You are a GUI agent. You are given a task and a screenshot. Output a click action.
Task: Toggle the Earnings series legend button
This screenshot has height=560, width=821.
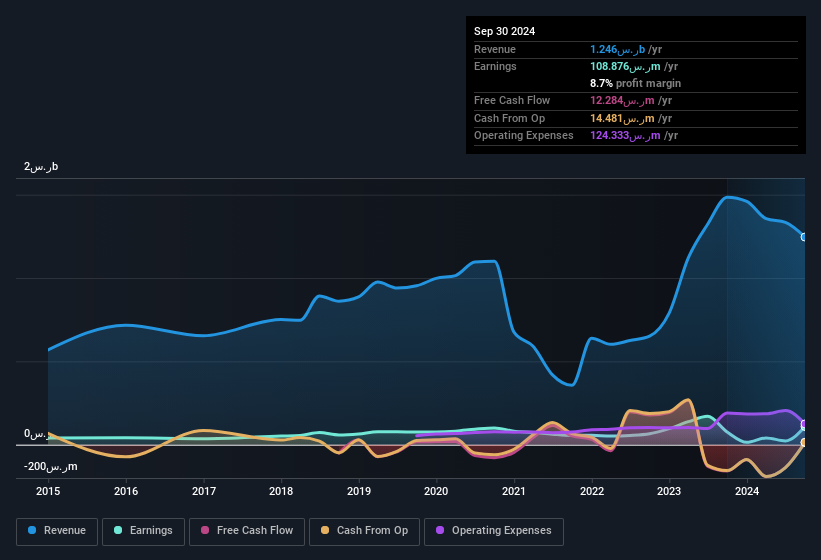(143, 531)
